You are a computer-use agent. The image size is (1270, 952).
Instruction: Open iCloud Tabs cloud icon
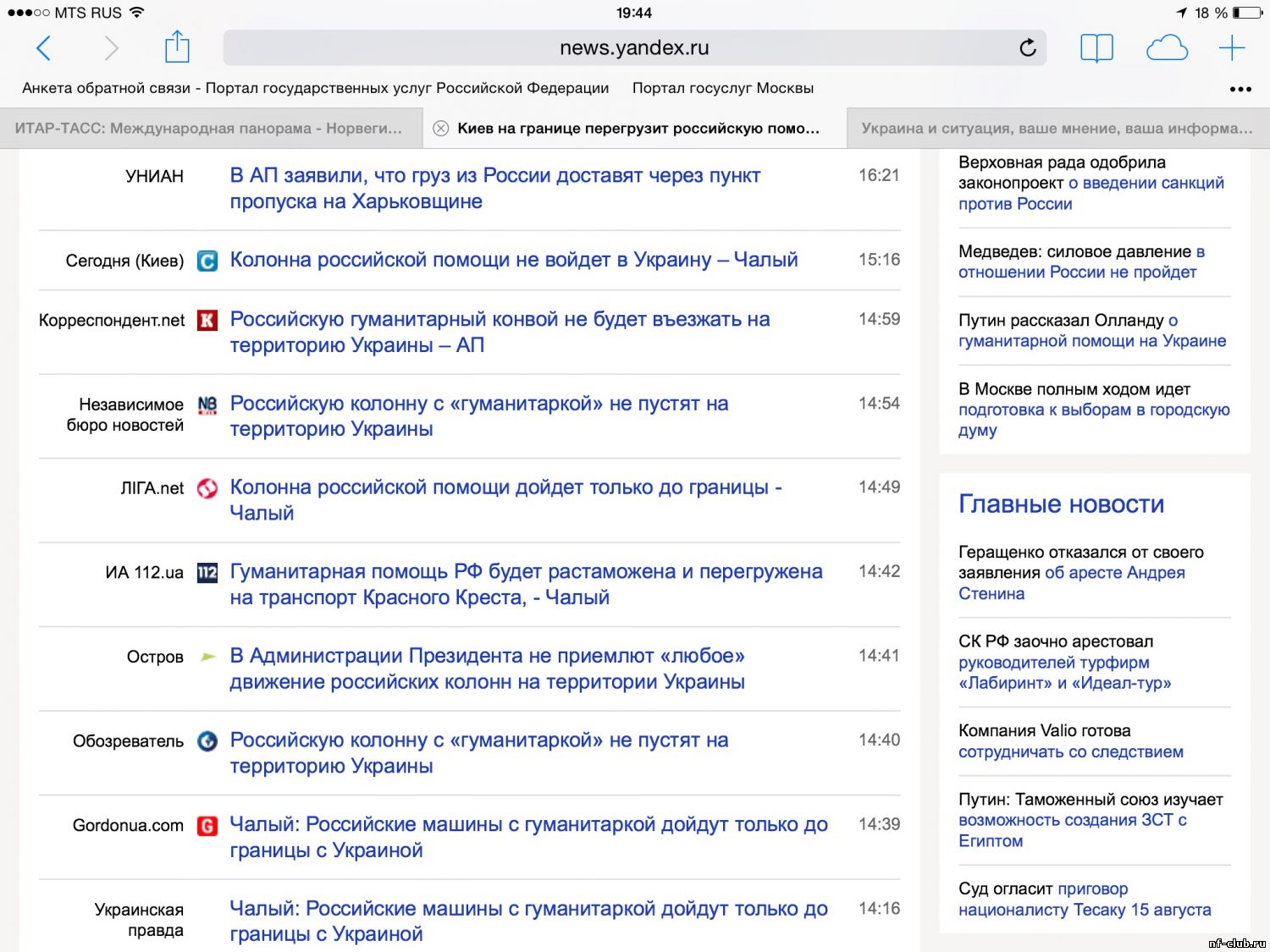[x=1167, y=48]
